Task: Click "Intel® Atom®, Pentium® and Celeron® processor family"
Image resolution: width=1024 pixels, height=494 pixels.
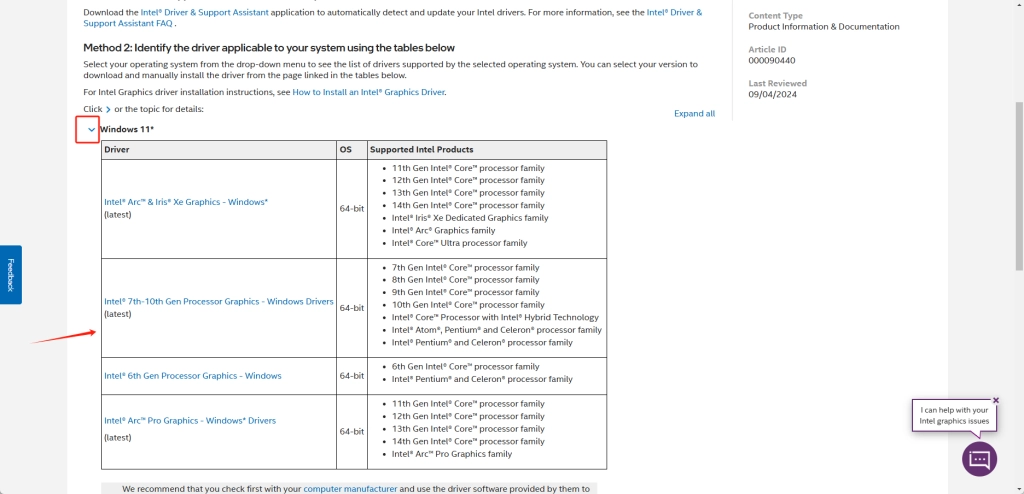Action: [x=497, y=330]
